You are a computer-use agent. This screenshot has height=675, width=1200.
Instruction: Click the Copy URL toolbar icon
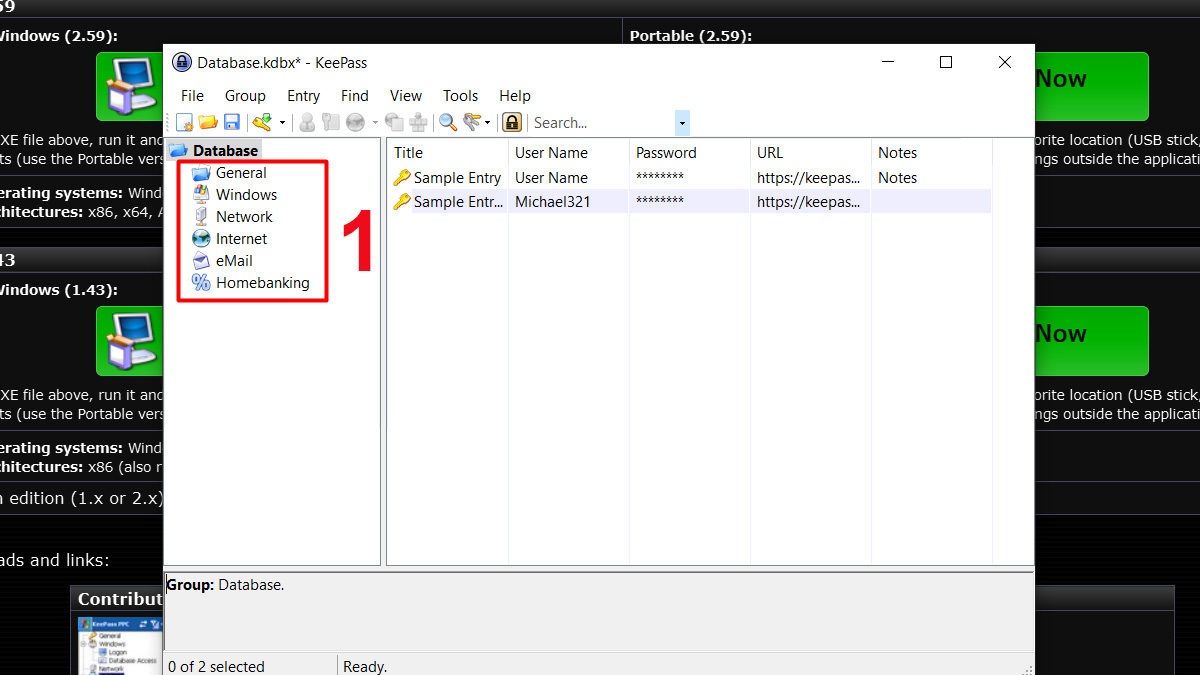pos(395,122)
